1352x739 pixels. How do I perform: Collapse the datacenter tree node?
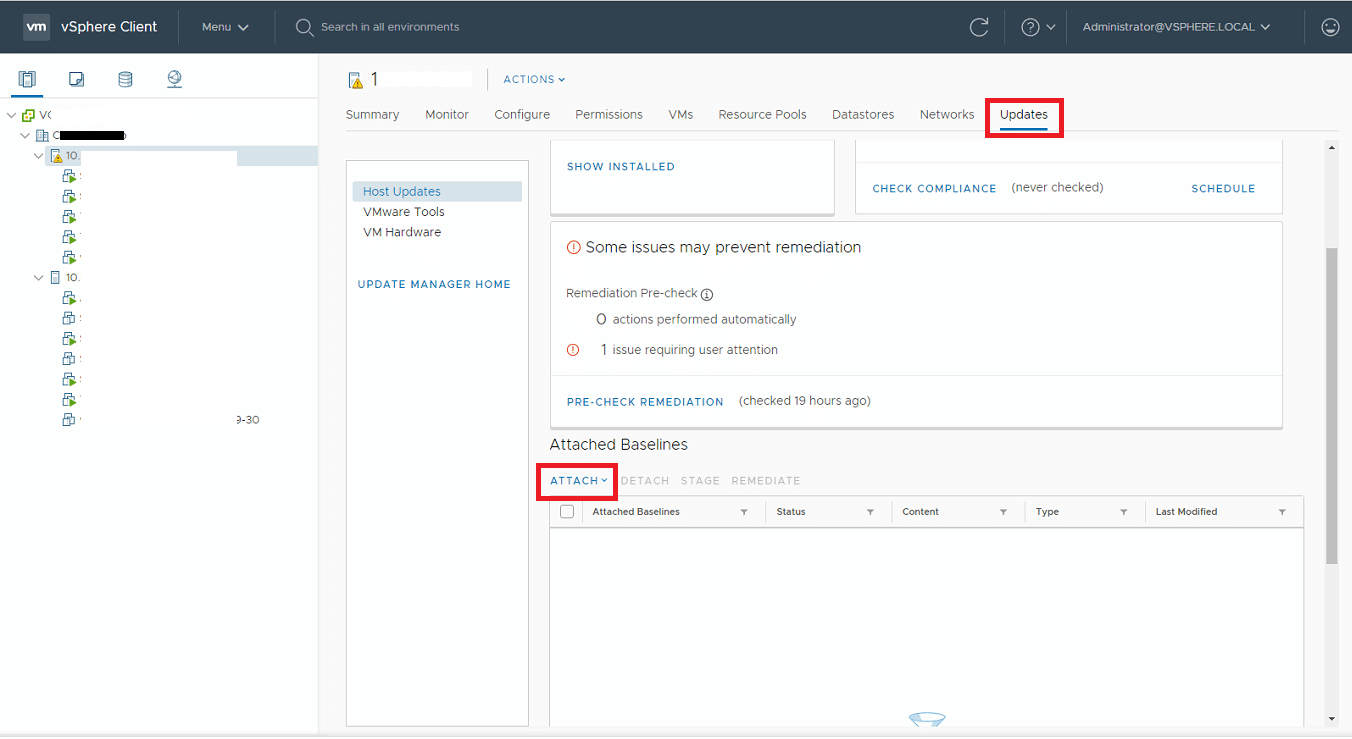25,135
